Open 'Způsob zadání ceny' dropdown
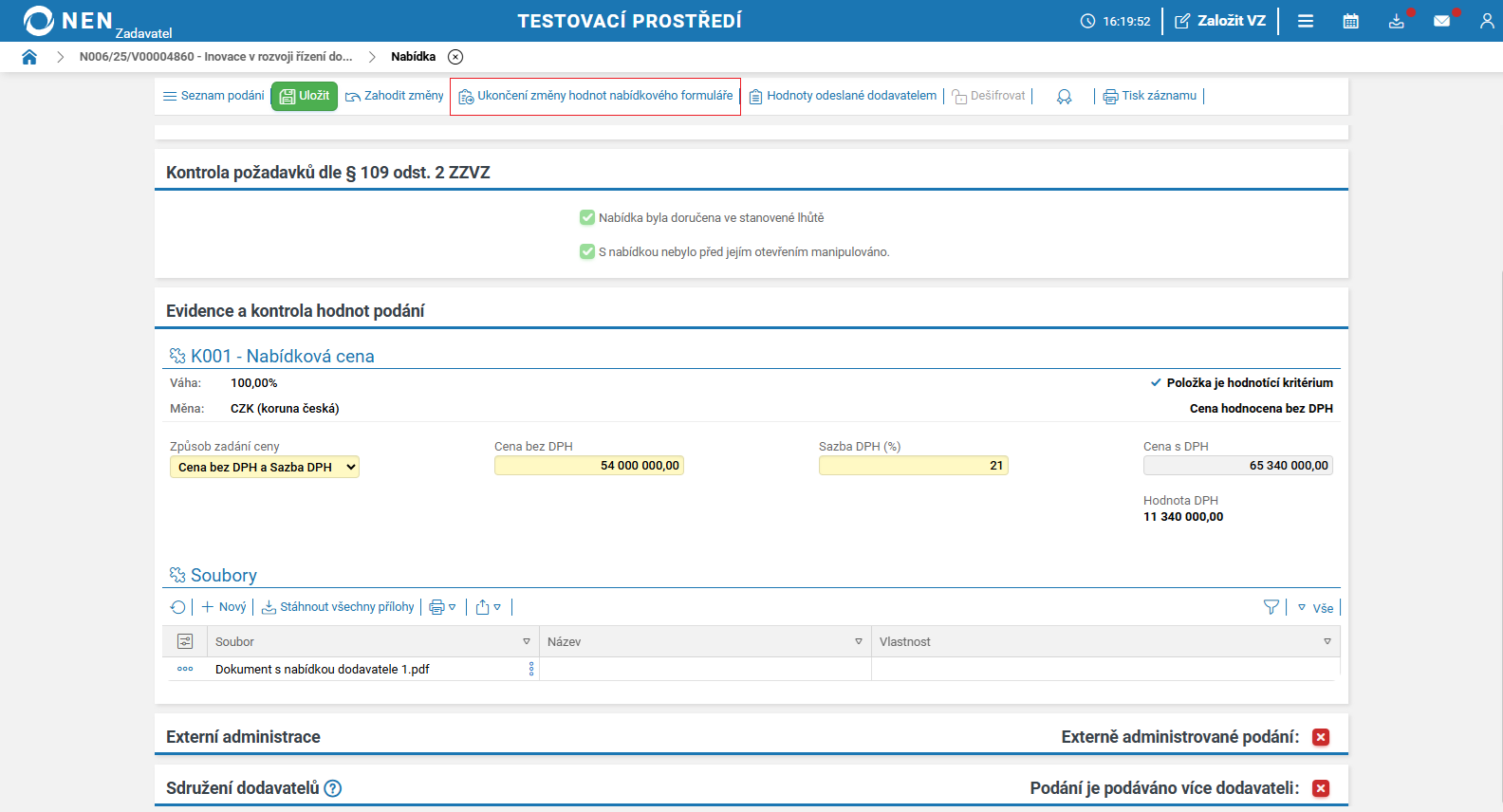 pos(265,467)
